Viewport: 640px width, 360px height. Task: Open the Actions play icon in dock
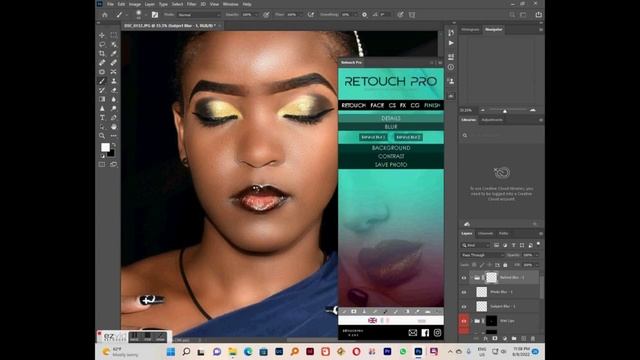coord(451,43)
